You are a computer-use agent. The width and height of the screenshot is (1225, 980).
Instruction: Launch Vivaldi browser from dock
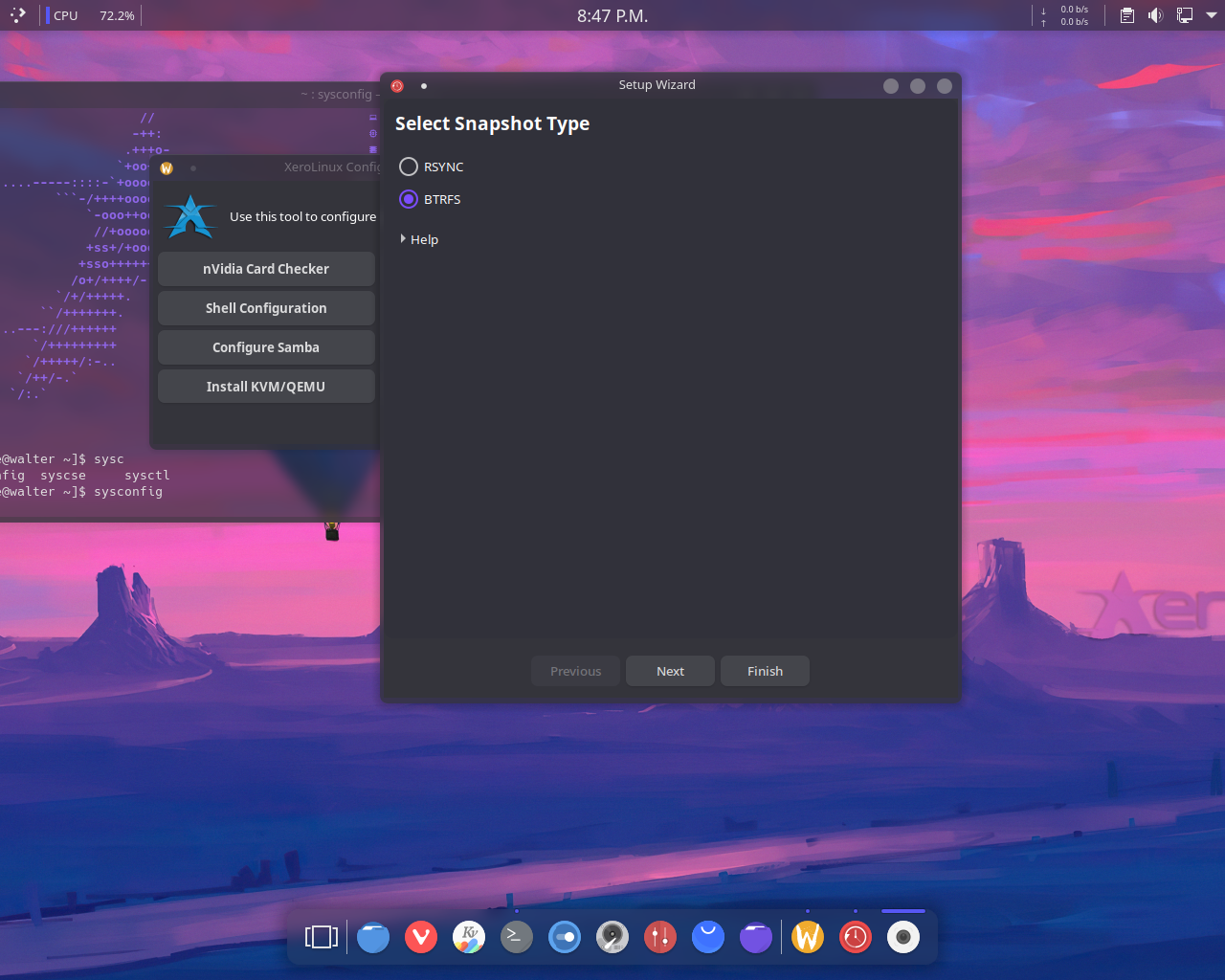421,937
